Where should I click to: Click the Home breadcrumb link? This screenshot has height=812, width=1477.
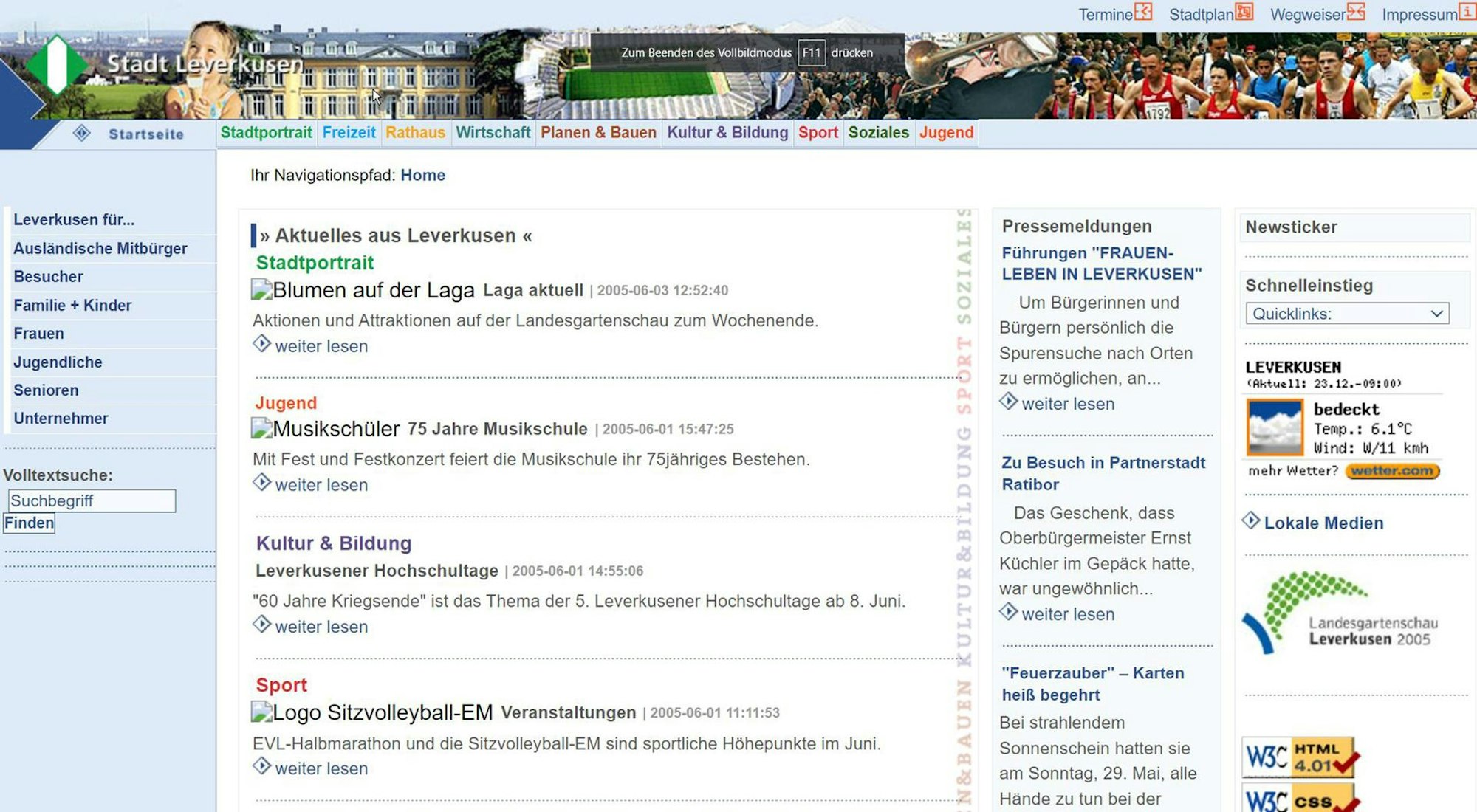pos(422,176)
